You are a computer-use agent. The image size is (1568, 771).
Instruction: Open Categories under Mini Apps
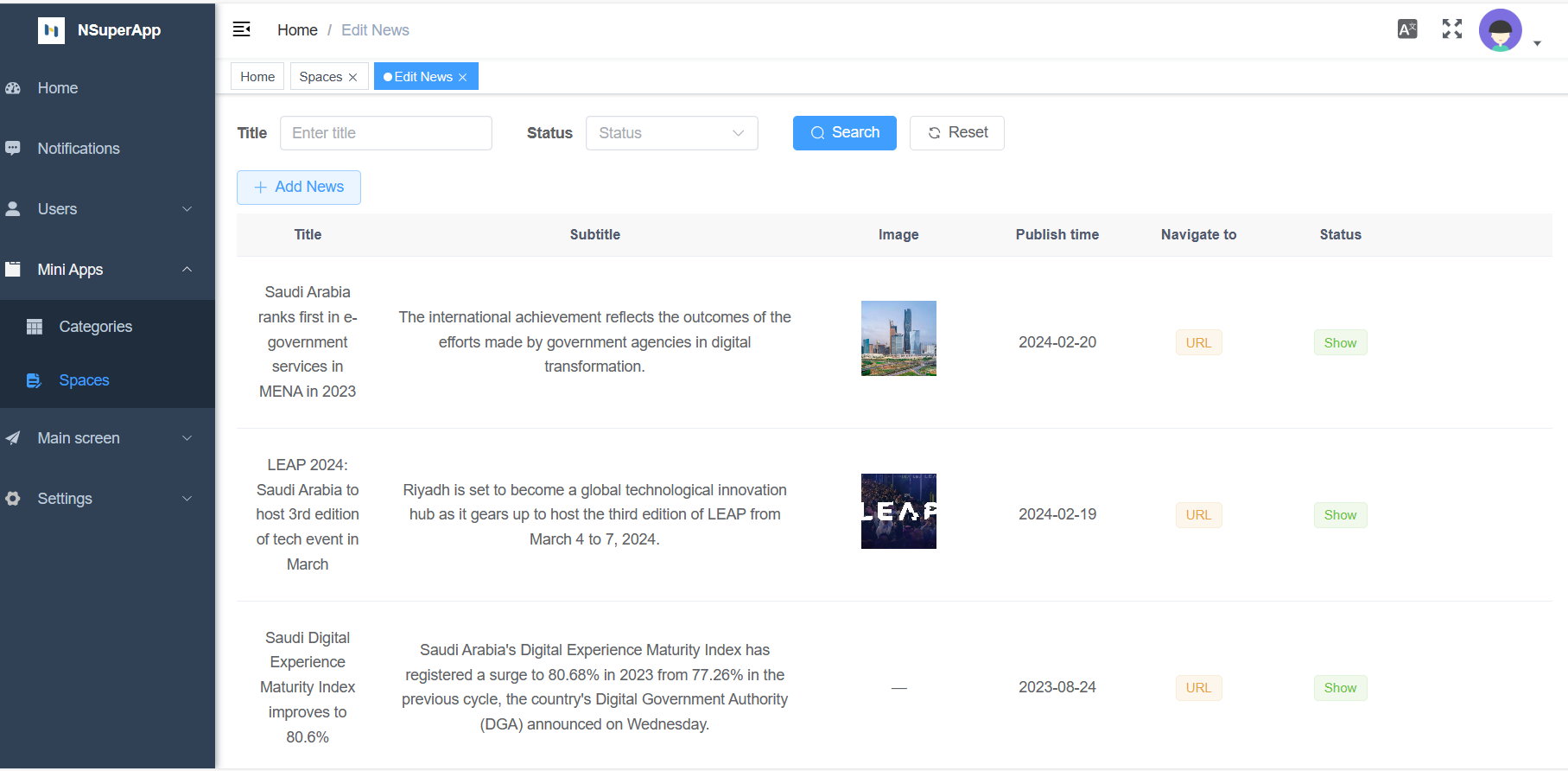[95, 327]
